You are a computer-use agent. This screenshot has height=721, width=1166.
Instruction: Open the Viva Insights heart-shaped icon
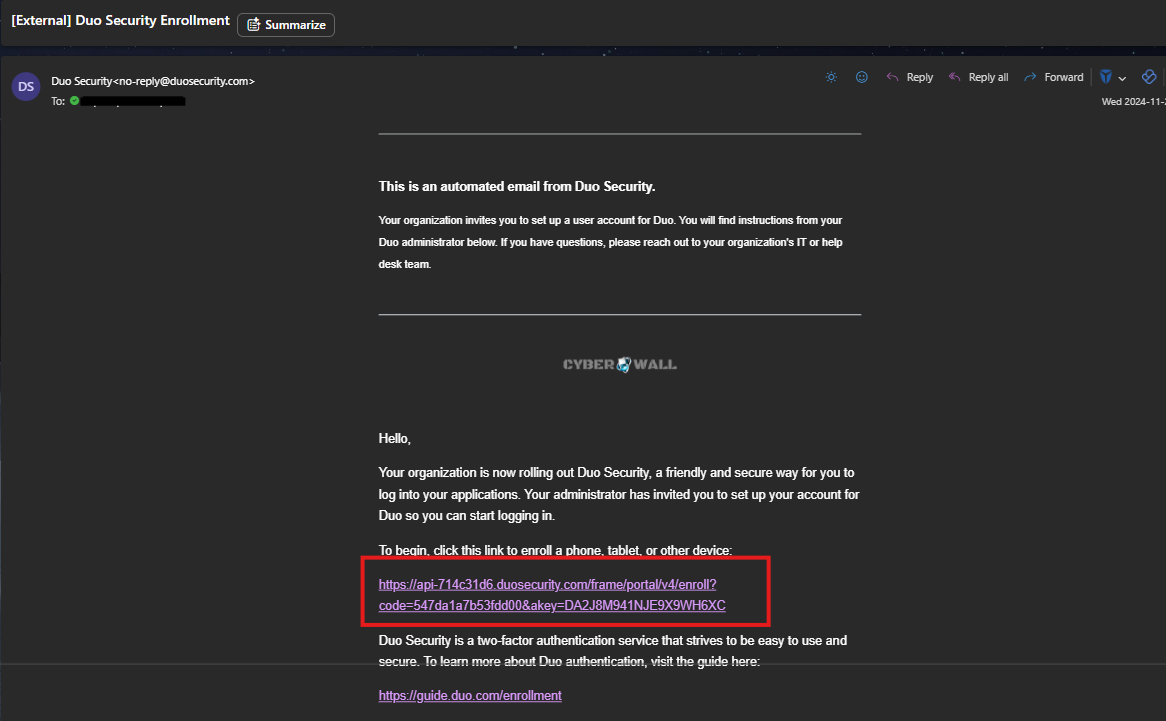coord(1149,77)
